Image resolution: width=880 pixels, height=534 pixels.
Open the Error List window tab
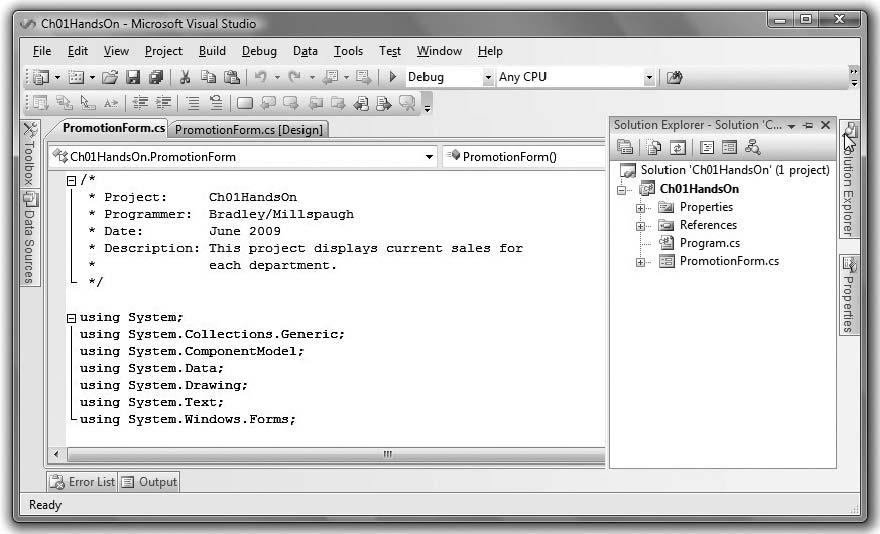coord(82,482)
